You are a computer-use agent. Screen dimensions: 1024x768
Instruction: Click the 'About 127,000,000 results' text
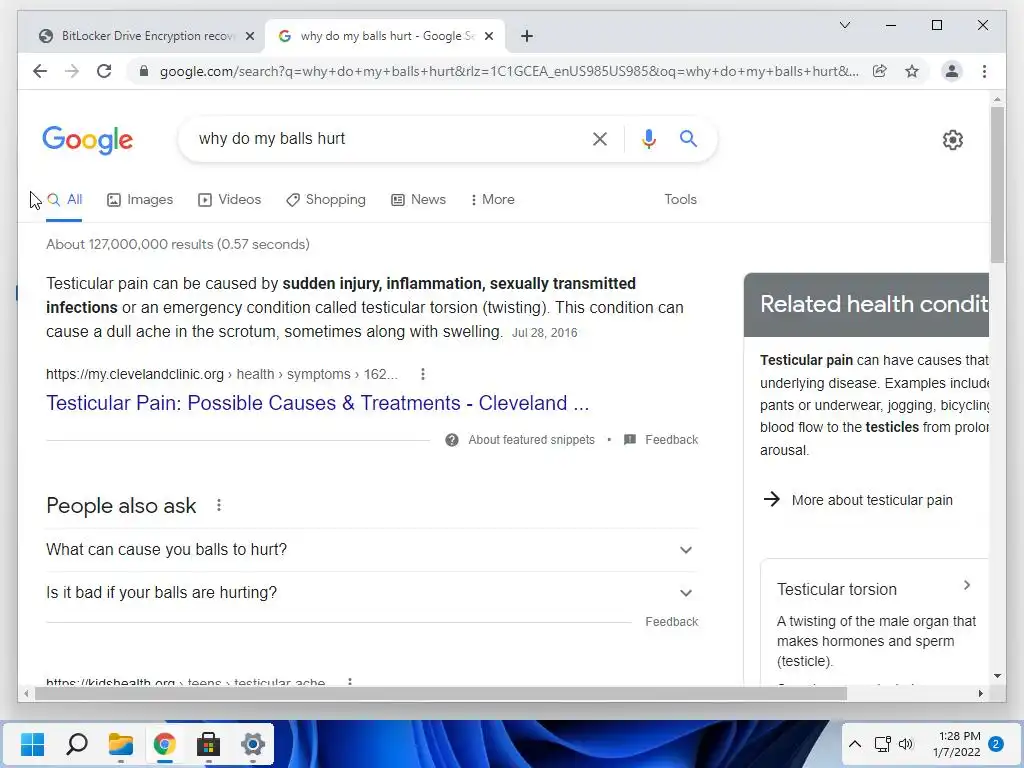[178, 244]
